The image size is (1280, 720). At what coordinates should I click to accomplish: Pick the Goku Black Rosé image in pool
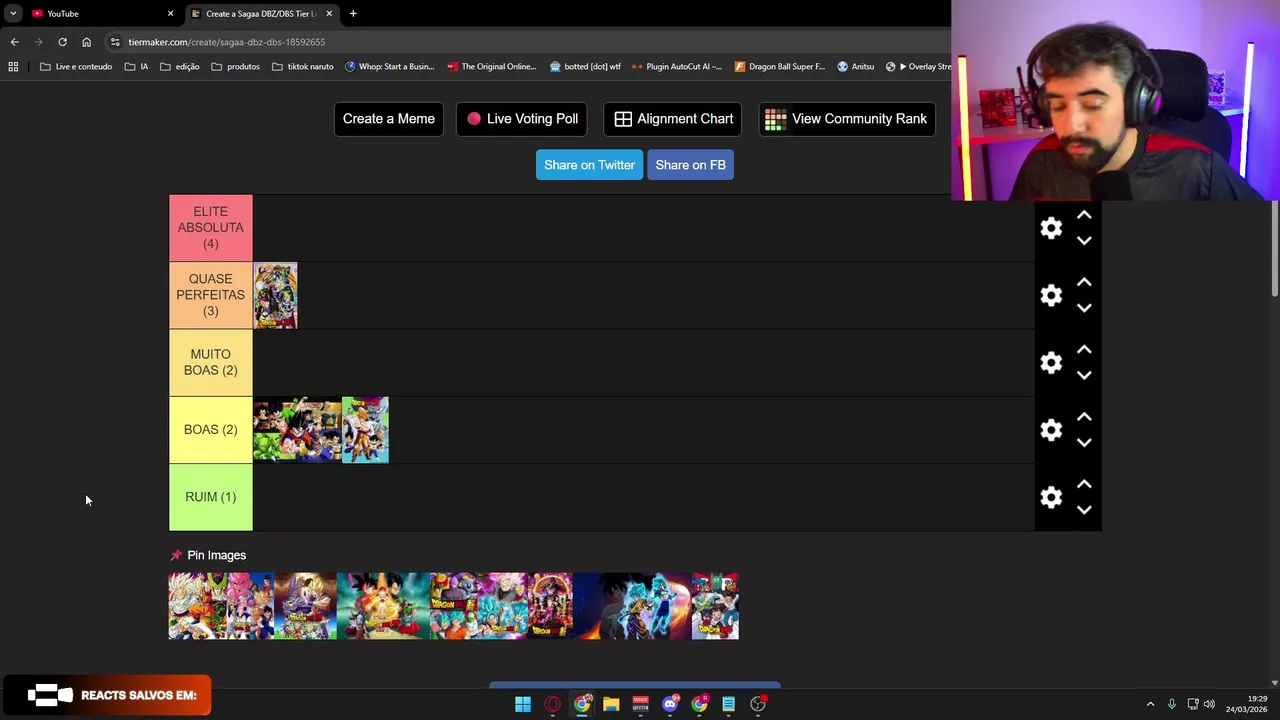pyautogui.click(x=502, y=606)
